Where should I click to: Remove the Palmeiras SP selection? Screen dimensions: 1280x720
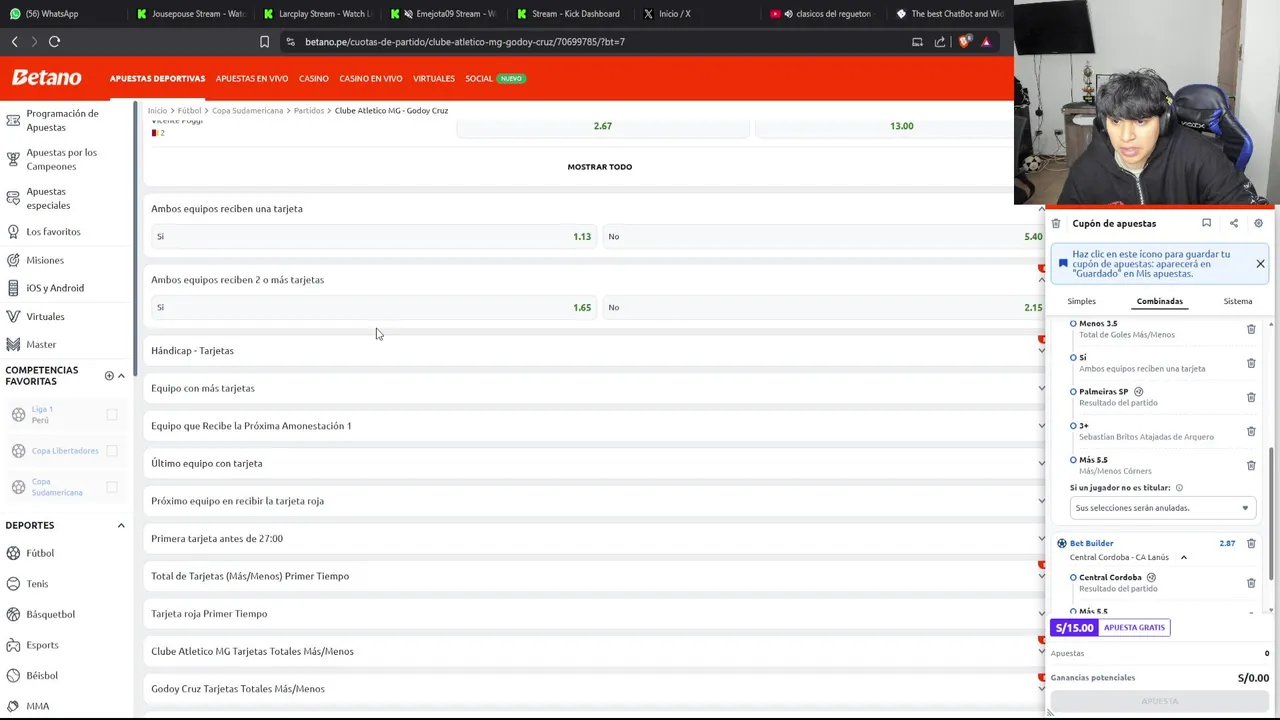pyautogui.click(x=1251, y=397)
